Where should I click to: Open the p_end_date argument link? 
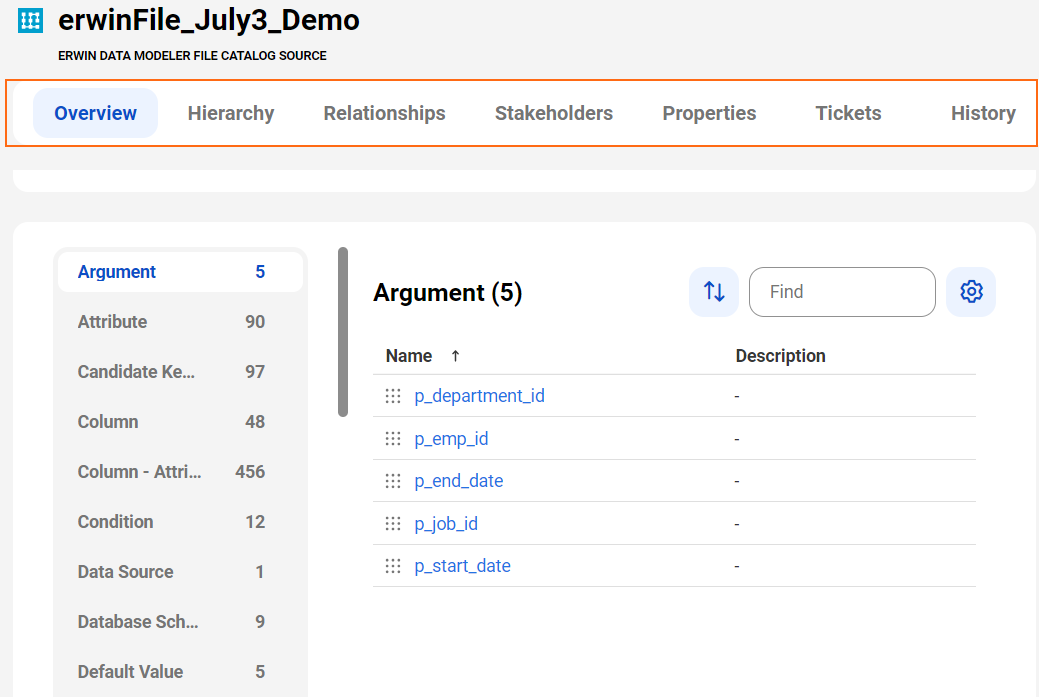point(459,481)
